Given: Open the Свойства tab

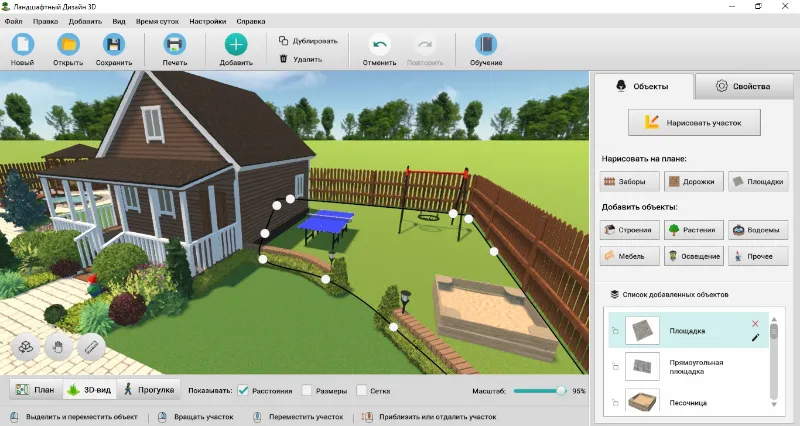Looking at the screenshot, I should [744, 86].
